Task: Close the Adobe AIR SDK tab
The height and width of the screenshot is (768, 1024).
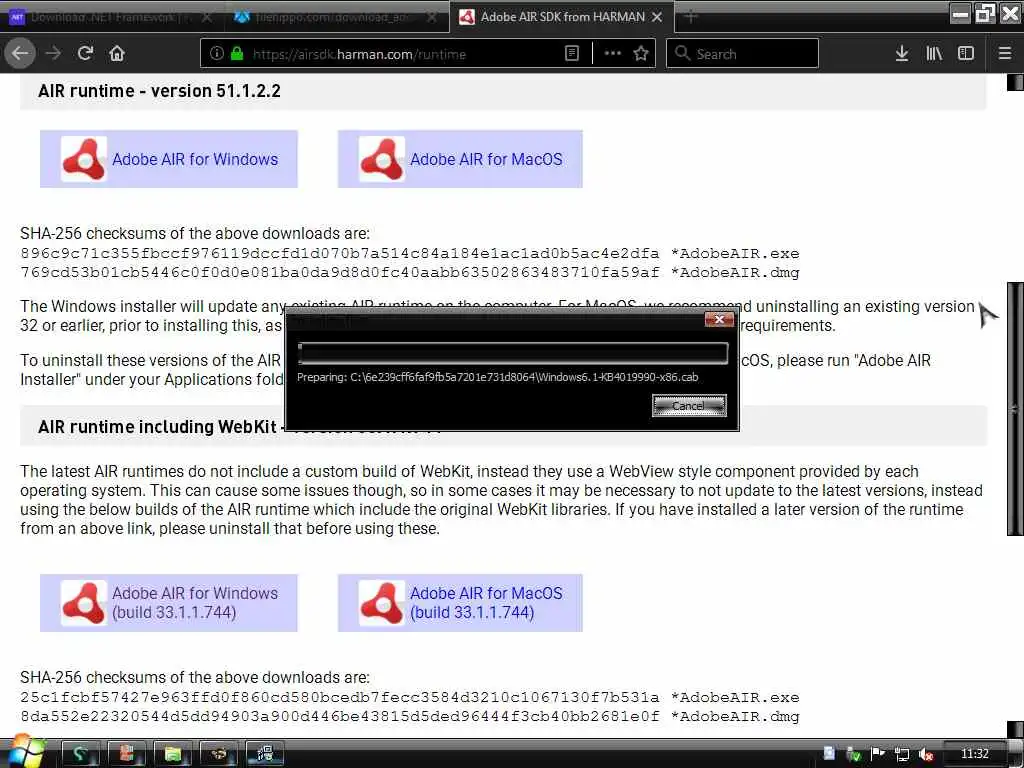Action: pos(658,17)
